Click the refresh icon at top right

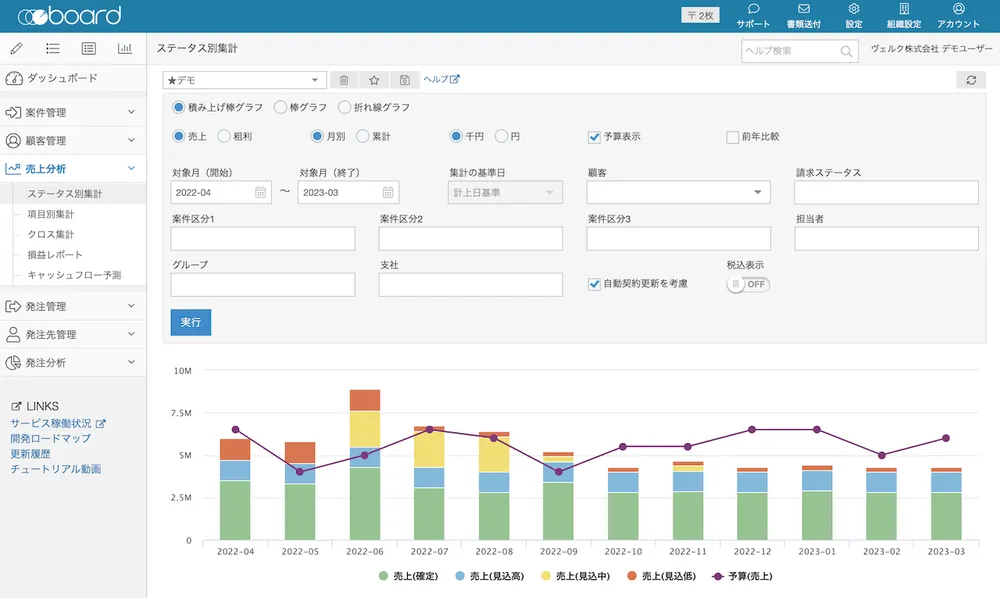pyautogui.click(x=970, y=80)
